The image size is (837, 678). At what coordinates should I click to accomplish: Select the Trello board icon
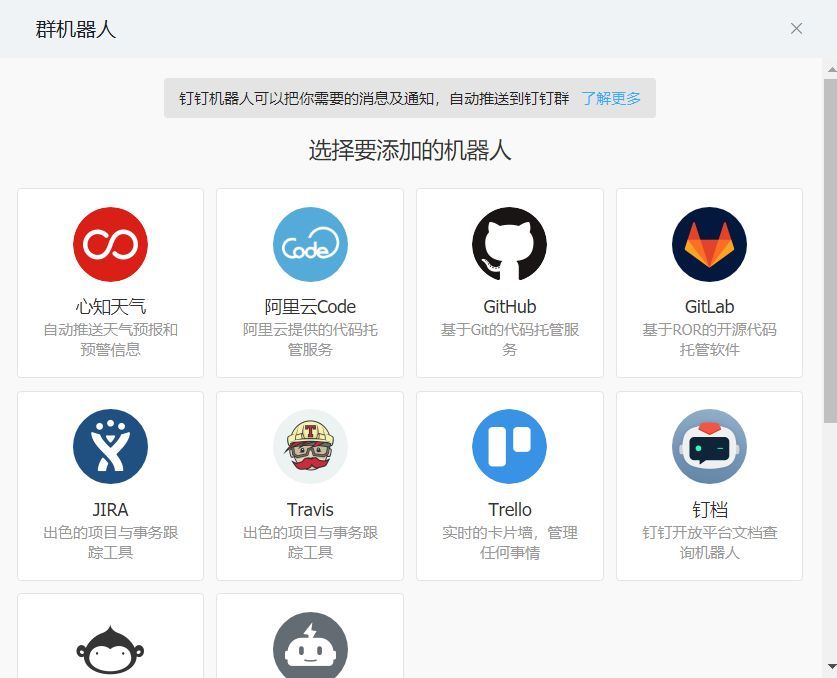[x=510, y=447]
